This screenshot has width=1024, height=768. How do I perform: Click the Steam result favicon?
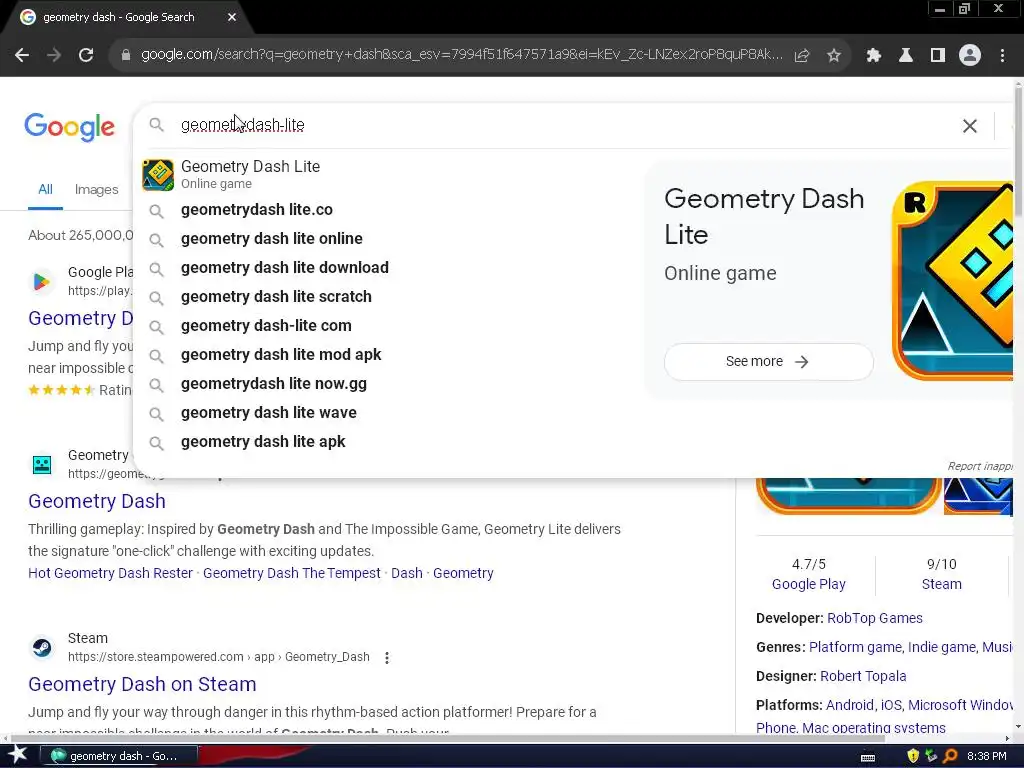(x=42, y=647)
